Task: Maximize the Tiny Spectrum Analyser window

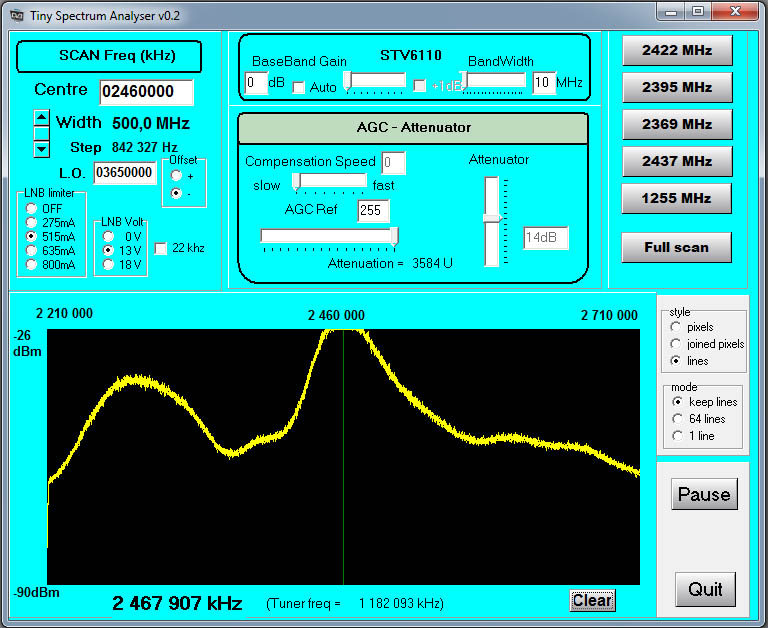Action: coord(698,11)
